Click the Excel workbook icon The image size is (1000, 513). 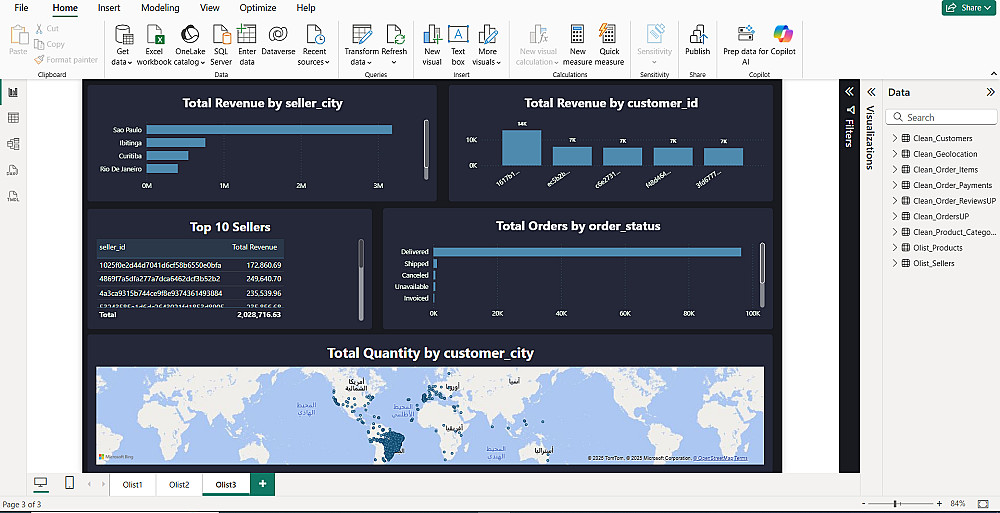154,35
